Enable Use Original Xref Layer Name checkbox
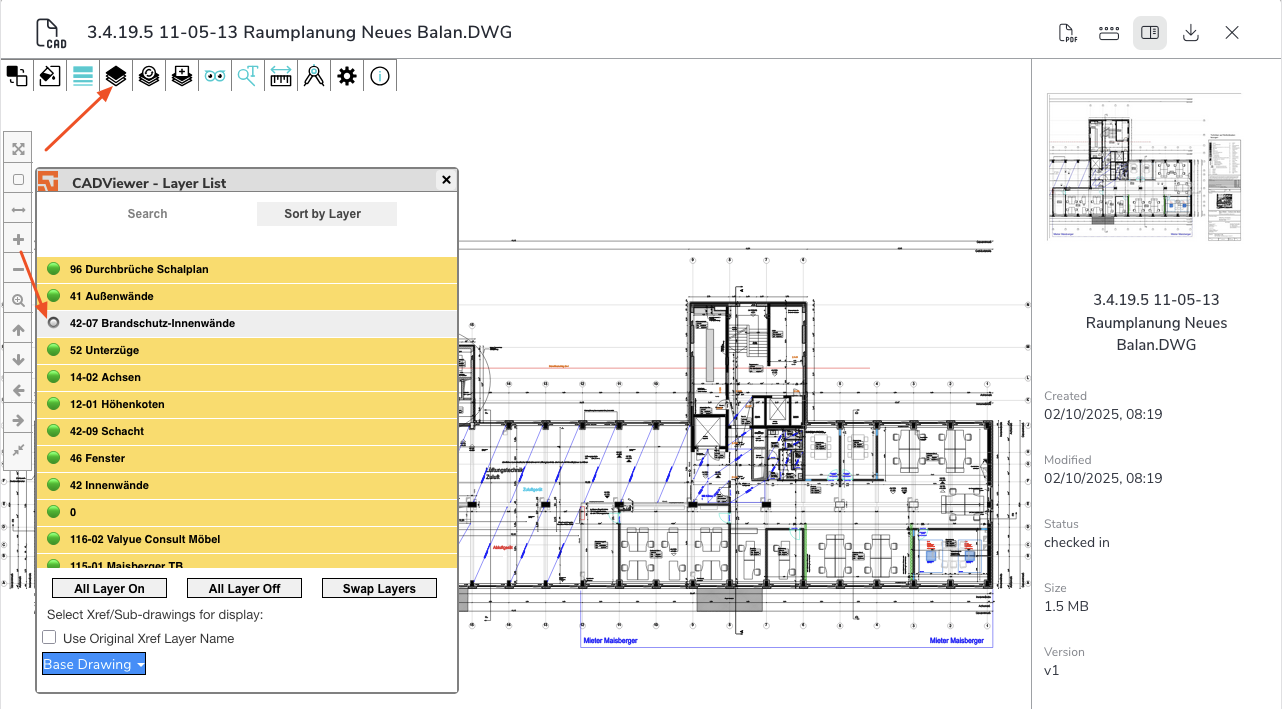The height and width of the screenshot is (709, 1282). (49, 638)
